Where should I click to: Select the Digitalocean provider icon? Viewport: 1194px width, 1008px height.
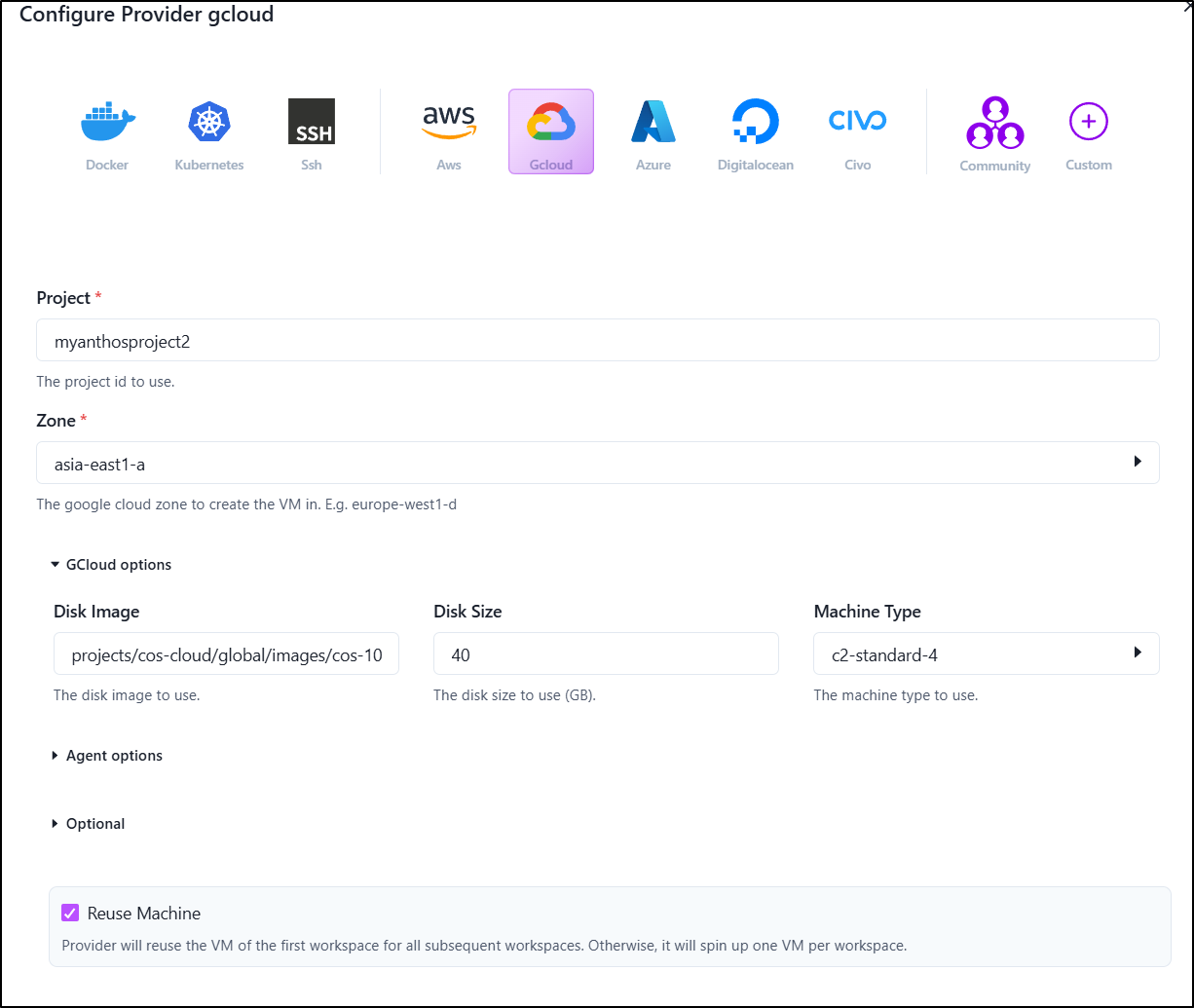756,131
